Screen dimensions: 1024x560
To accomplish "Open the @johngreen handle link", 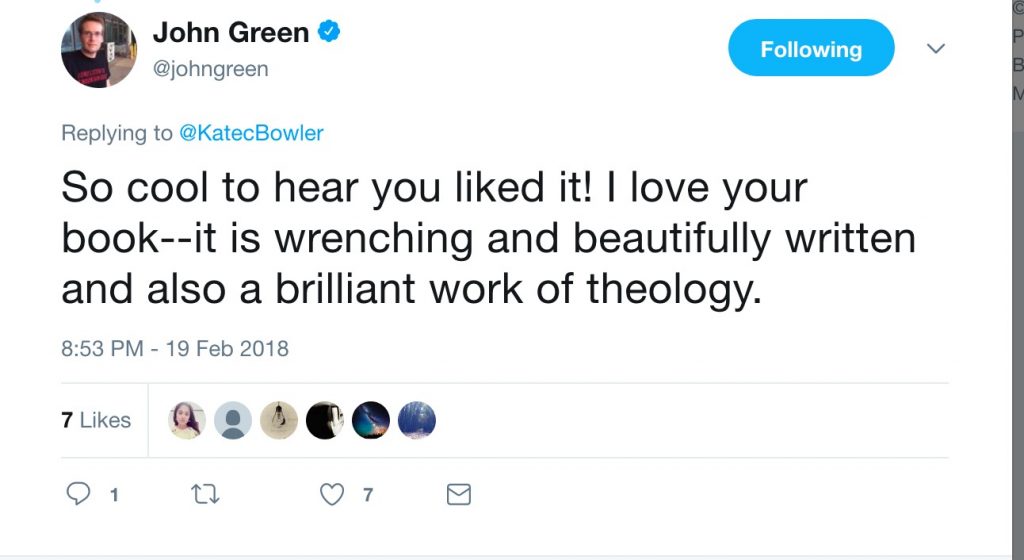I will coord(210,69).
